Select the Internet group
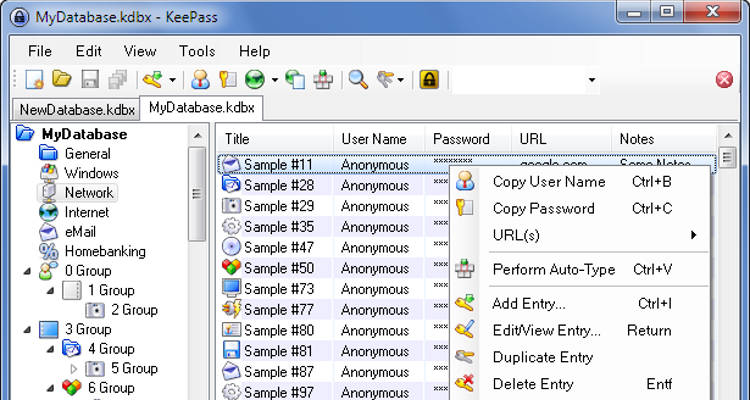The width and height of the screenshot is (750, 400). pyautogui.click(x=87, y=212)
